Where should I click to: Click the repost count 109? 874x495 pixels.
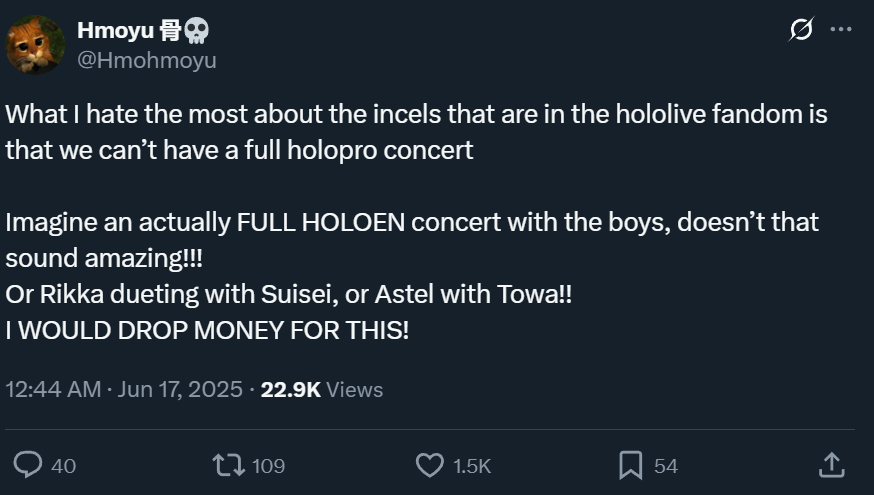268,465
